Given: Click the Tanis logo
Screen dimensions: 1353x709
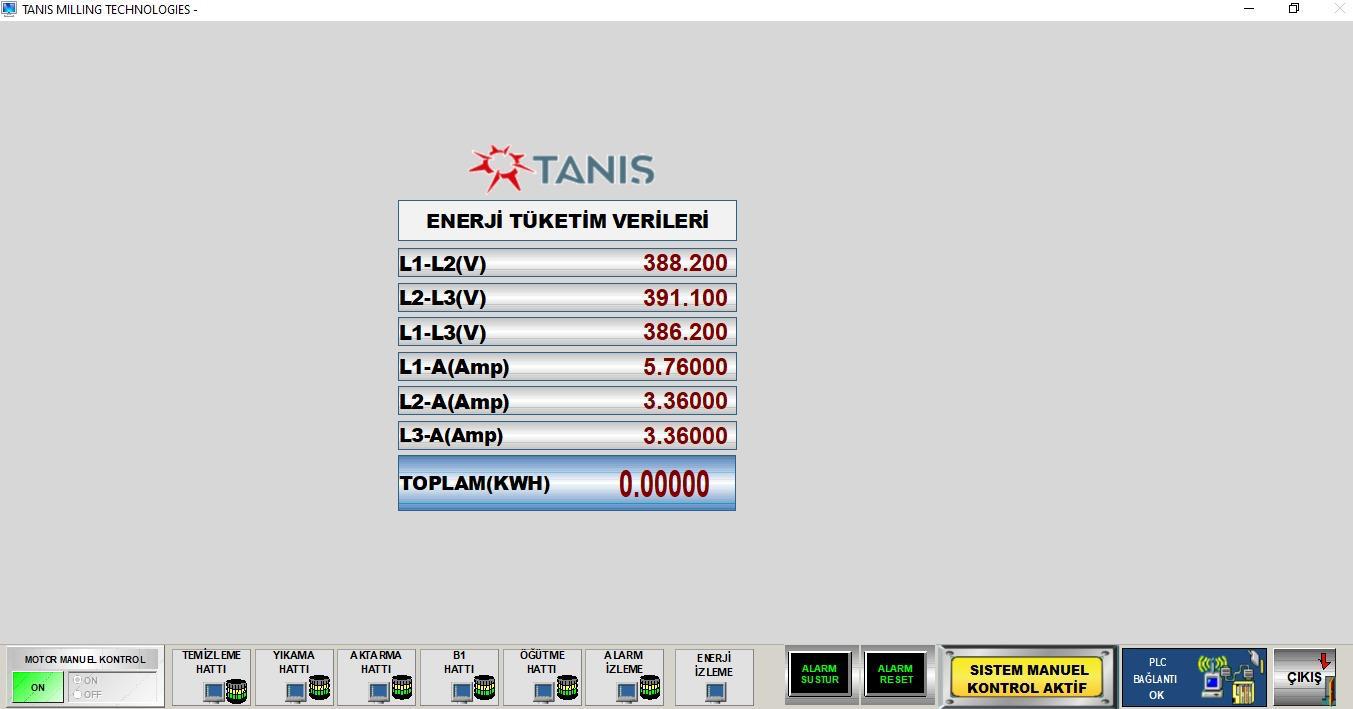Looking at the screenshot, I should coord(562,168).
